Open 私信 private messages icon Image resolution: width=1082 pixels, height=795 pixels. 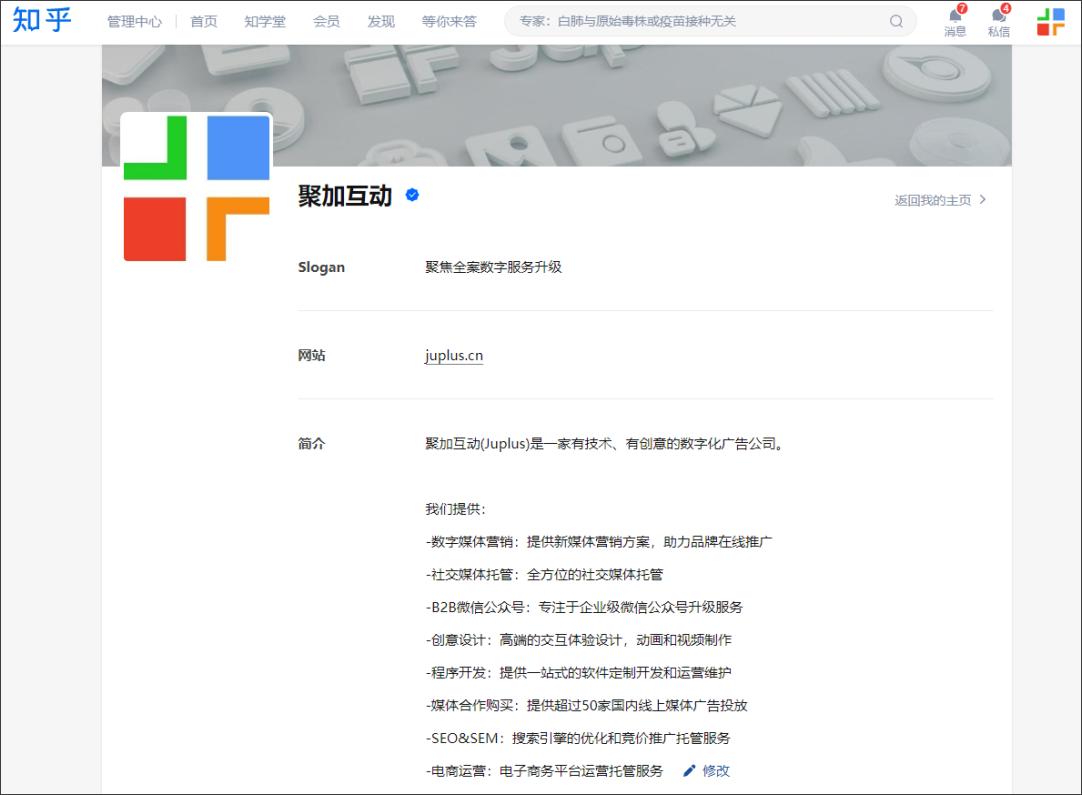[998, 22]
